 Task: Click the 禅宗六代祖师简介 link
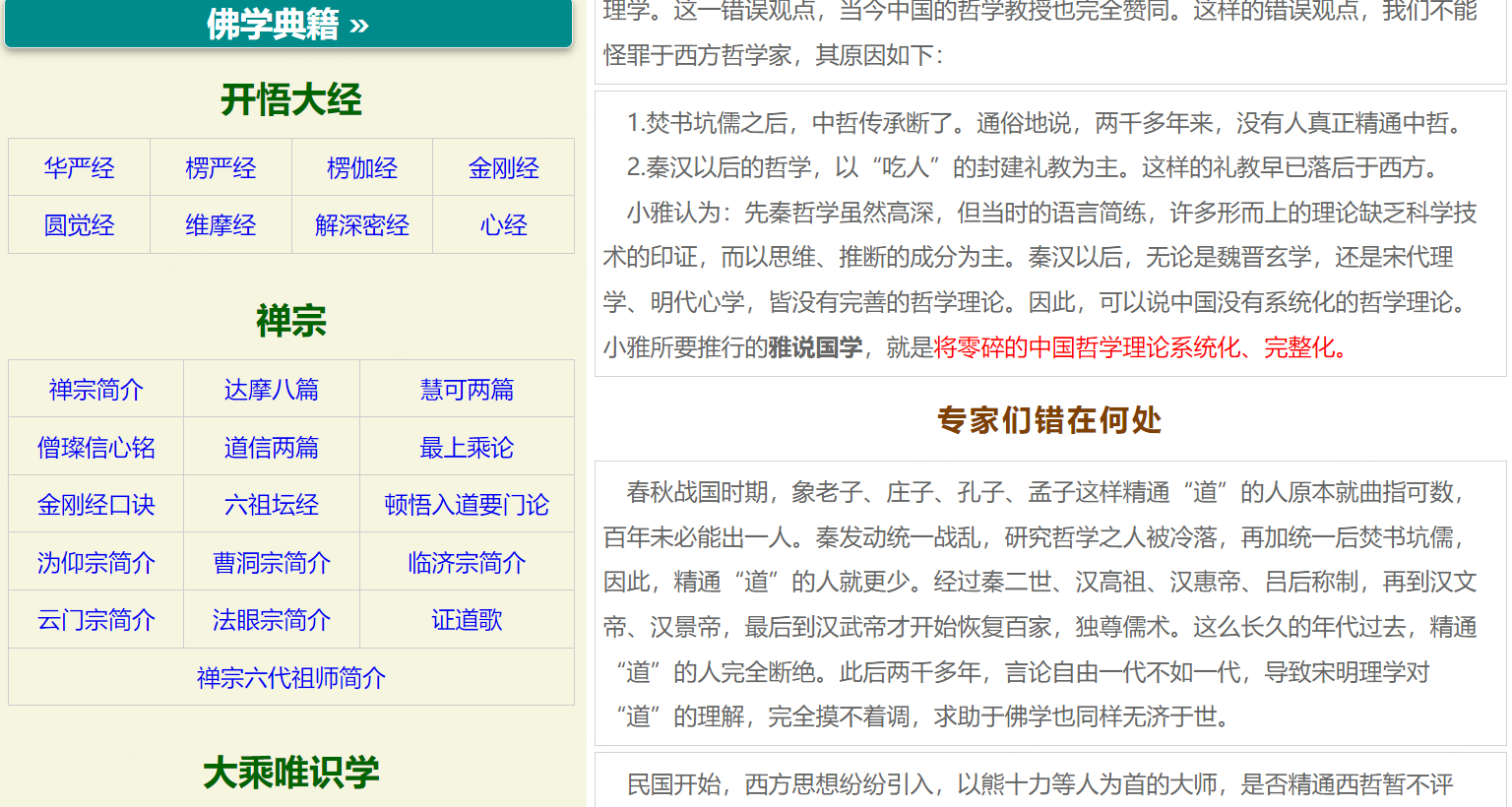(x=291, y=678)
